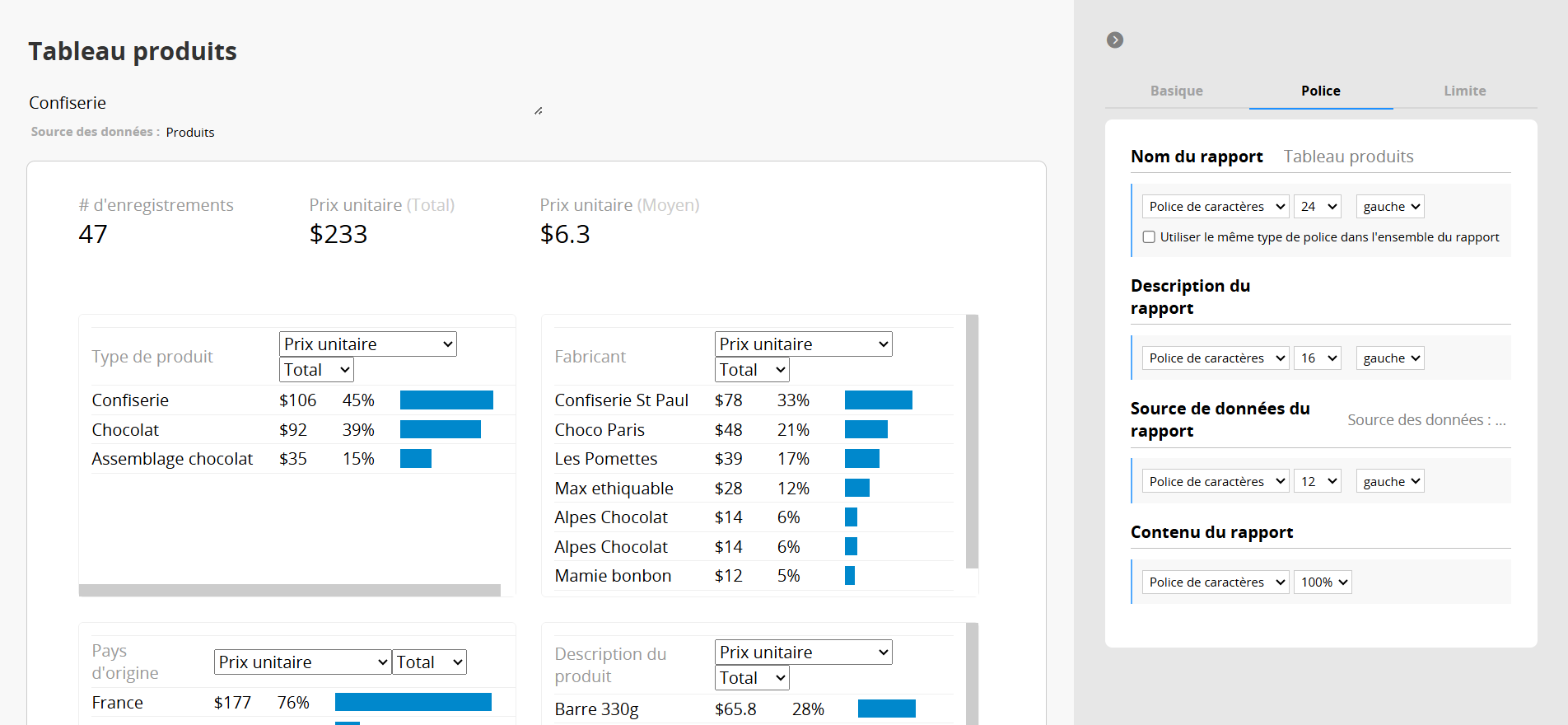Image resolution: width=1568 pixels, height=725 pixels.
Task: Open Prix unitaire dropdown in Type de produit
Action: pos(368,344)
